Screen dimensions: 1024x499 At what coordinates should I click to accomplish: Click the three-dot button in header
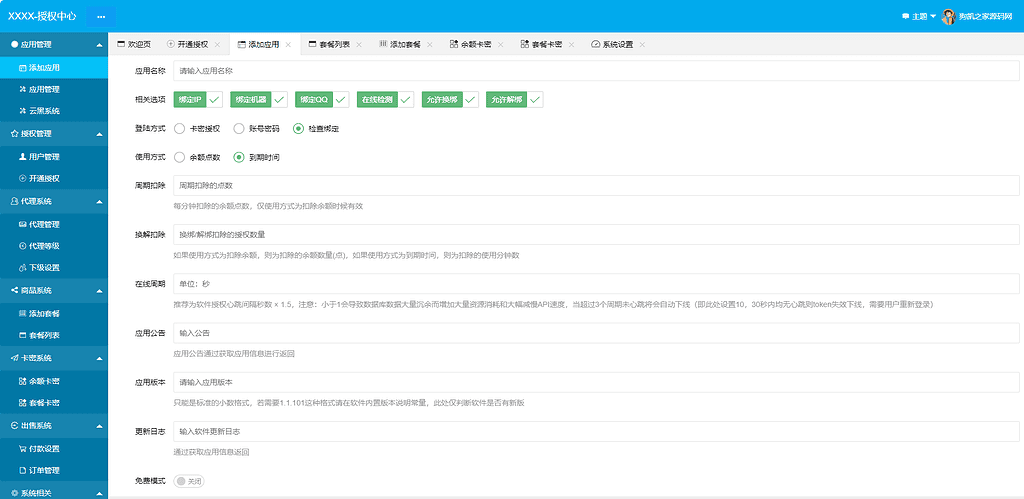[x=101, y=17]
